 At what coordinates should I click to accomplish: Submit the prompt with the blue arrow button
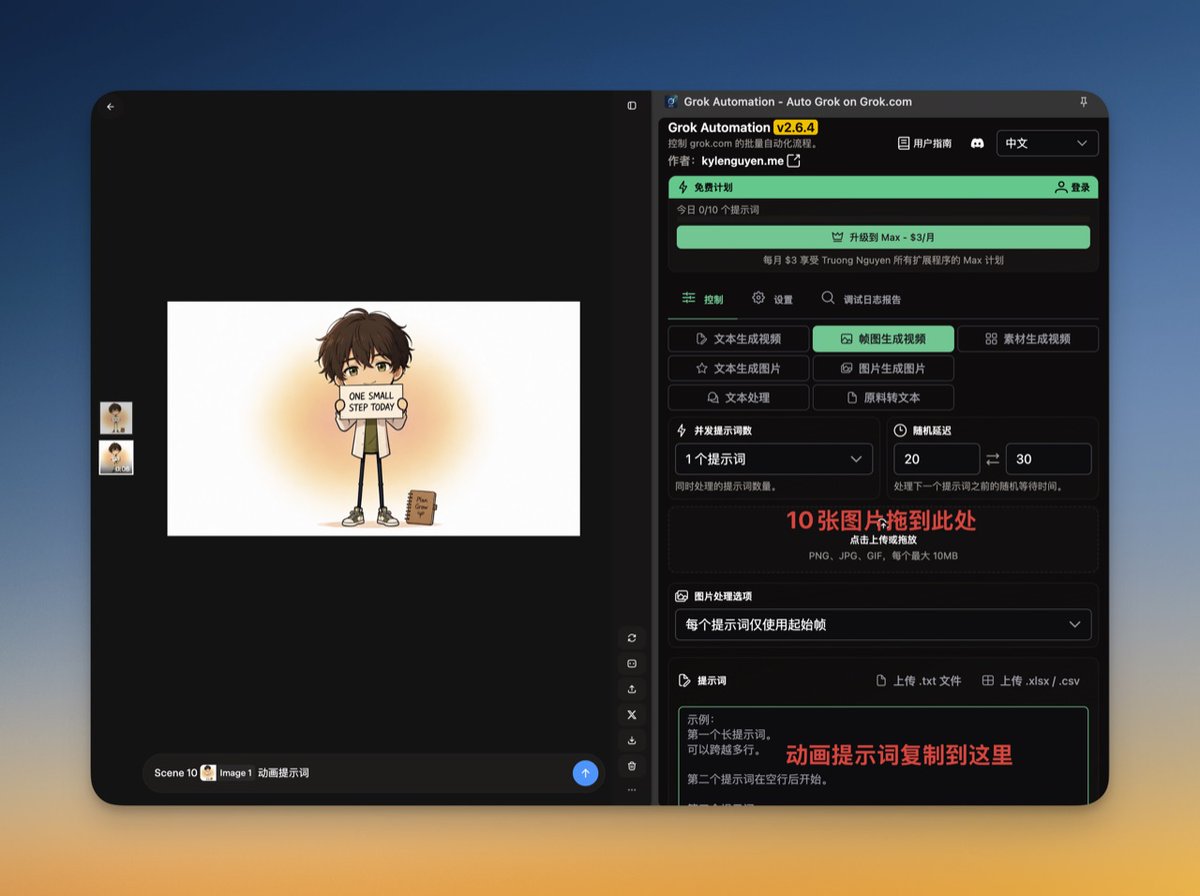click(x=585, y=773)
